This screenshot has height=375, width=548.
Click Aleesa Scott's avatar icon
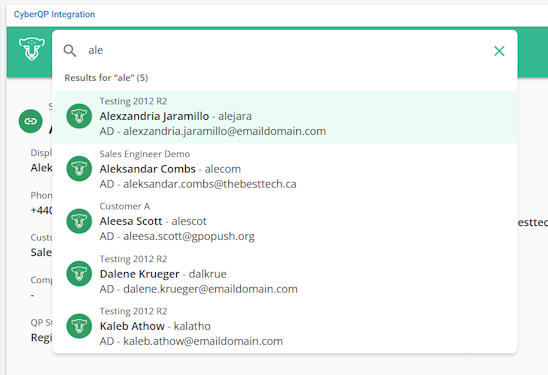pyautogui.click(x=79, y=221)
